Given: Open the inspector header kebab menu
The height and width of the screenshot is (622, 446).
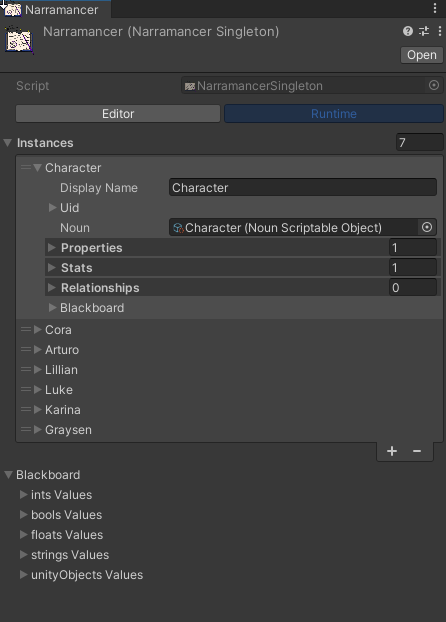Looking at the screenshot, I should click(x=440, y=31).
